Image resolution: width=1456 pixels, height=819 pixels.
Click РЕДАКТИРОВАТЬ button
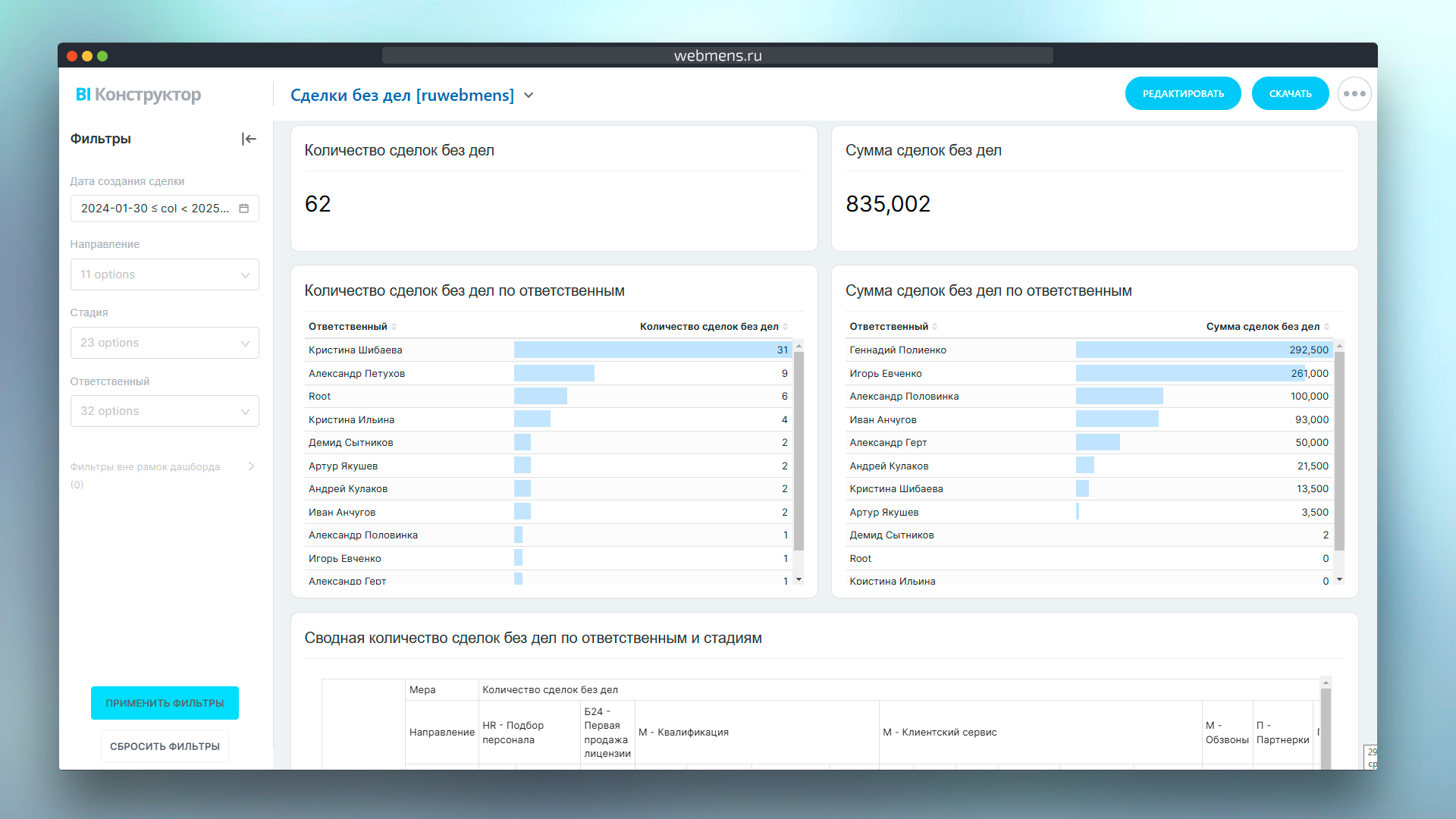[x=1183, y=94]
